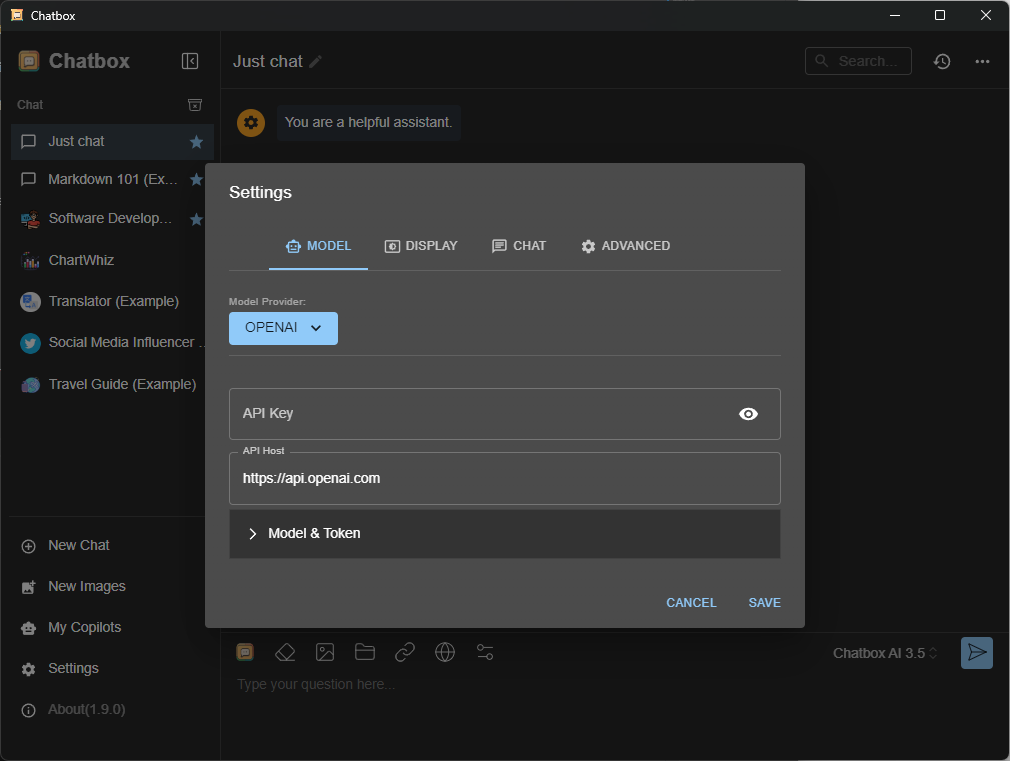
Task: Click the Chatbox logo in sidebar
Action: (29, 61)
